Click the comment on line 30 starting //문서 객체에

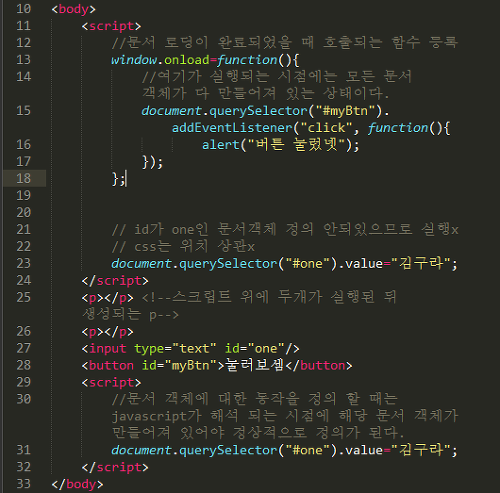285,415
